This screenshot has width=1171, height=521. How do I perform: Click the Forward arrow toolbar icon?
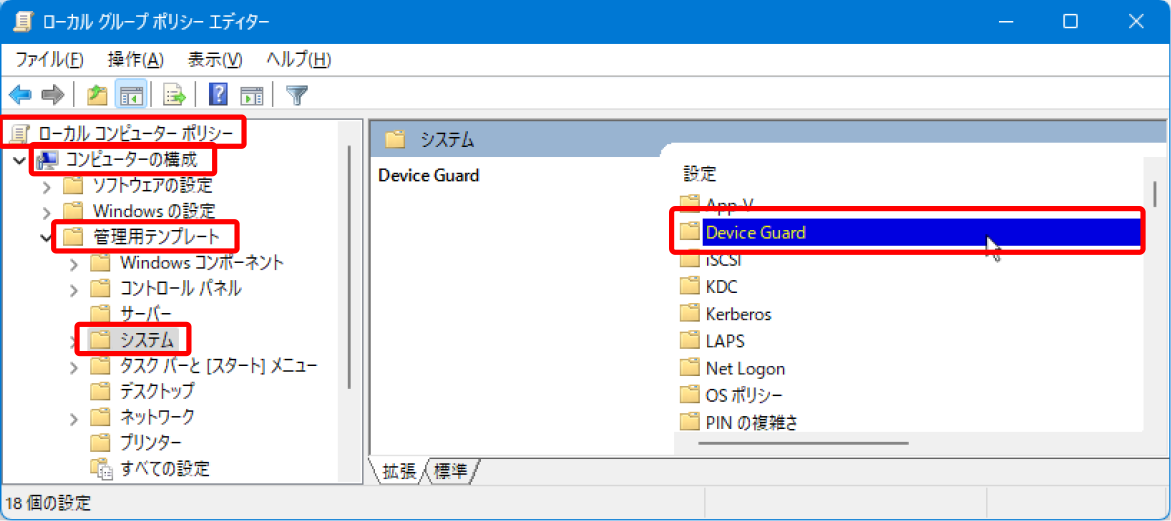[x=52, y=95]
